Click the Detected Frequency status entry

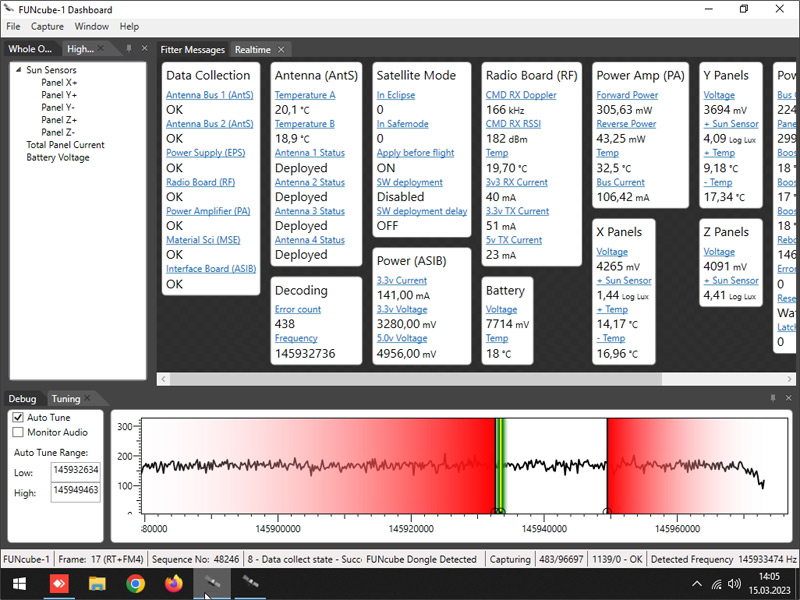coord(723,559)
